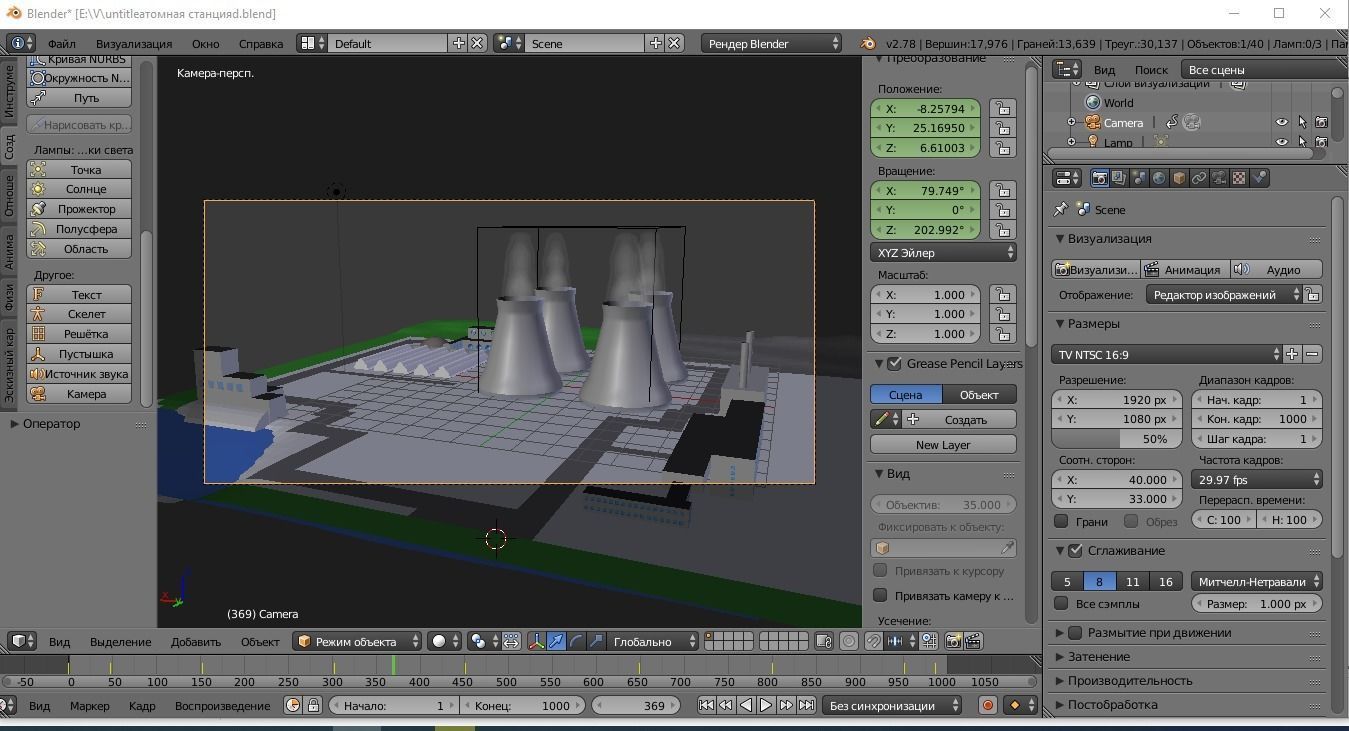Expand the Shading (Затенение) panel
The width and height of the screenshot is (1349, 731).
coord(1098,657)
